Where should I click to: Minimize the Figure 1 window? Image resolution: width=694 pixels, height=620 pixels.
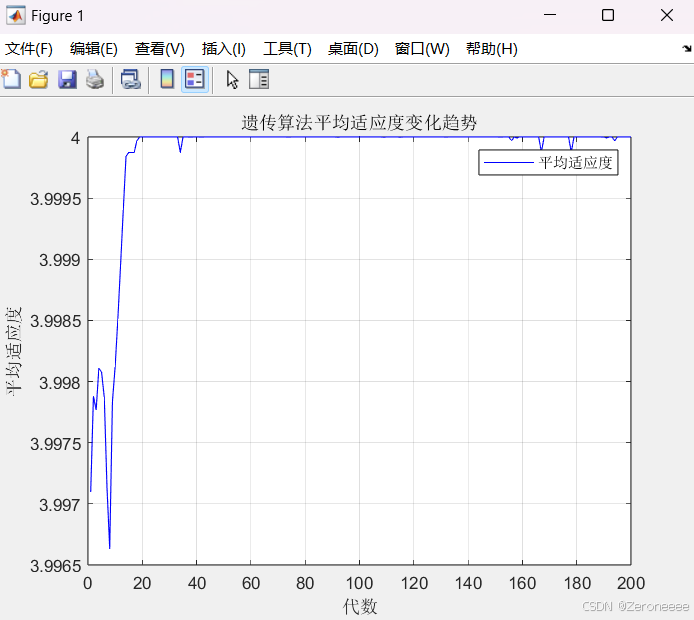point(550,15)
